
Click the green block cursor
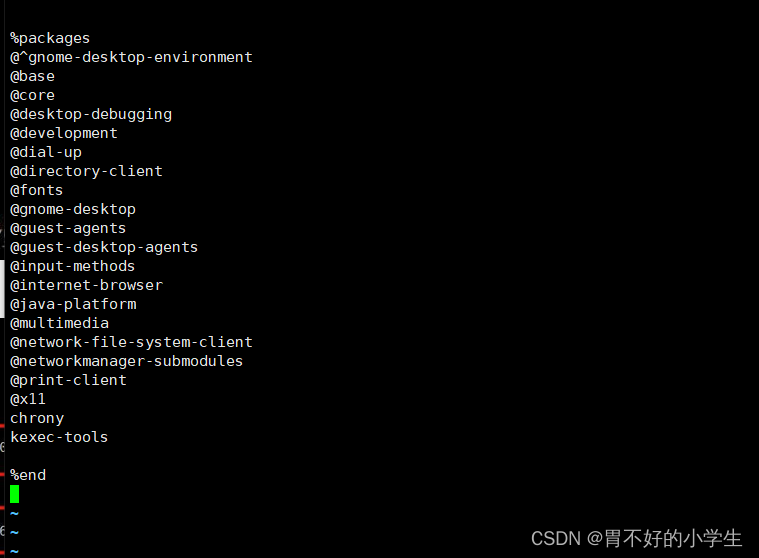click(x=15, y=494)
